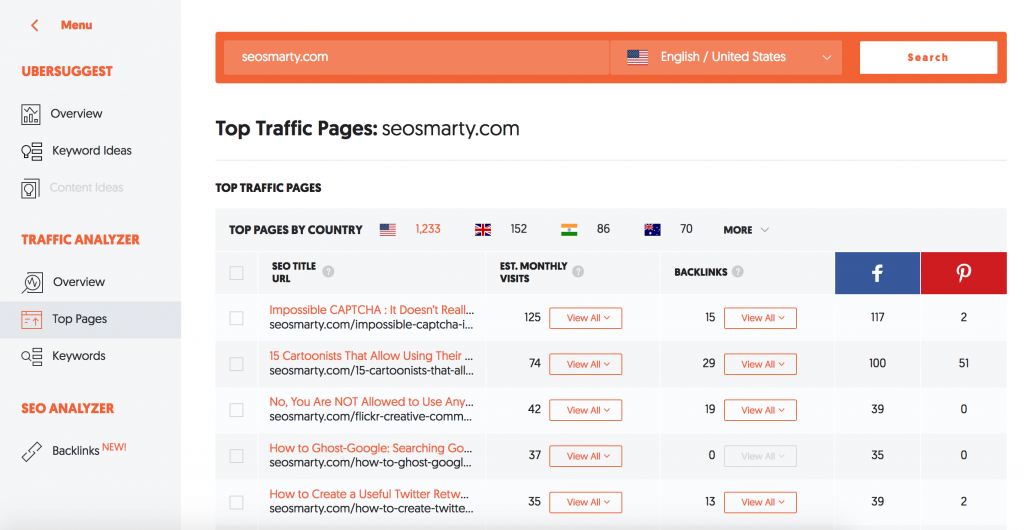Go to Keyword Ideas section

pos(91,151)
